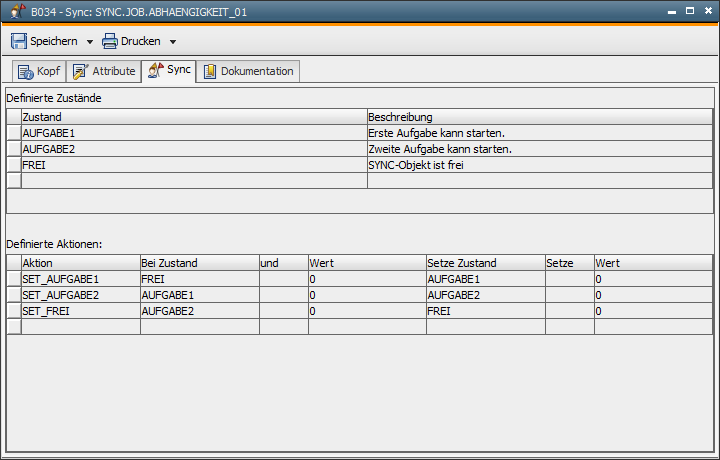Click the und column header
The height and width of the screenshot is (460, 720).
point(284,263)
